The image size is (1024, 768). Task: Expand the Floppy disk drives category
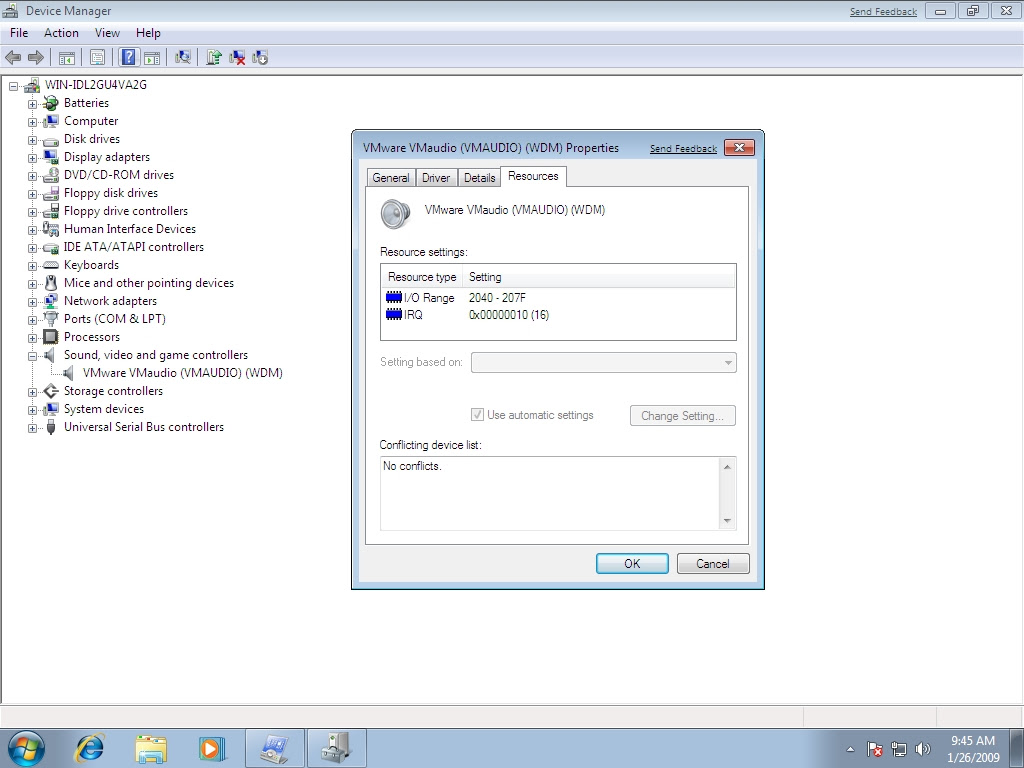pyautogui.click(x=32, y=194)
